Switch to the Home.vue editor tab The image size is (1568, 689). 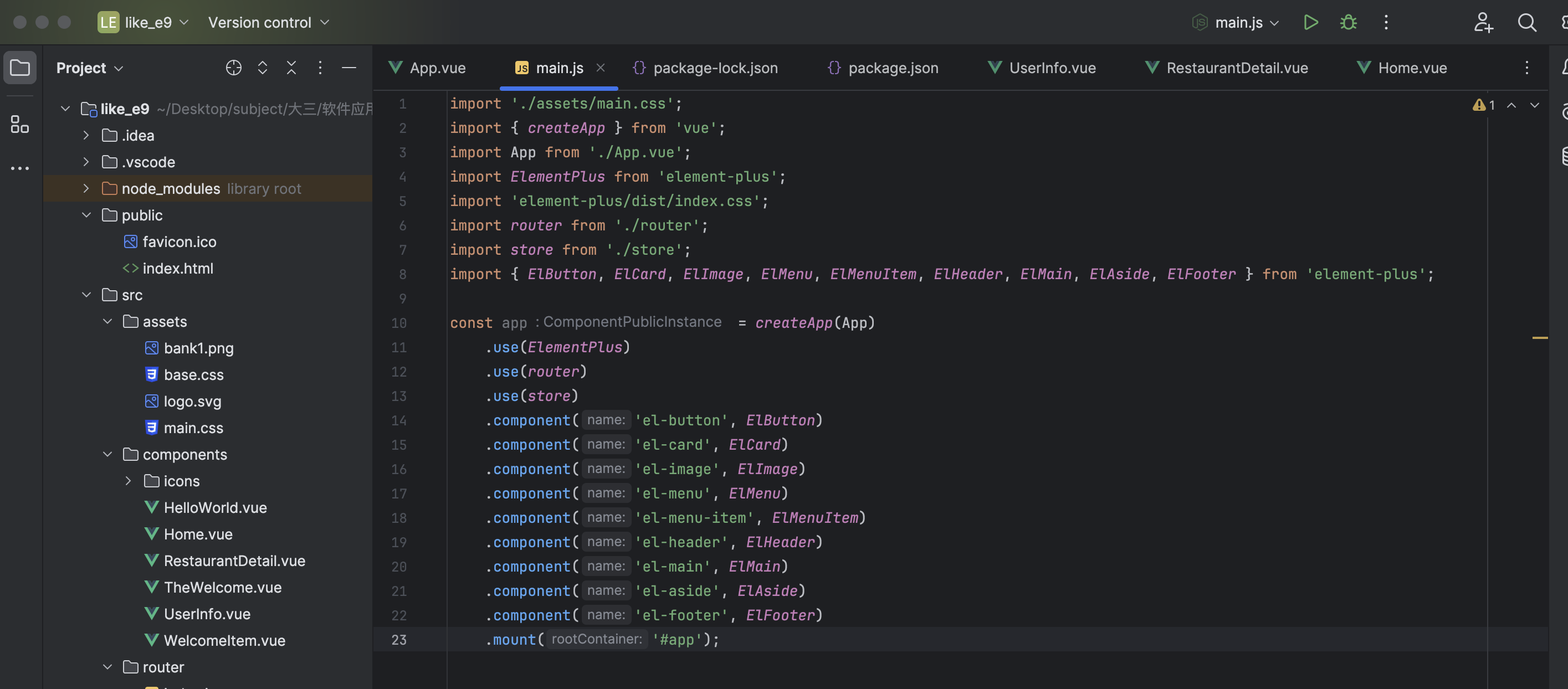1402,68
